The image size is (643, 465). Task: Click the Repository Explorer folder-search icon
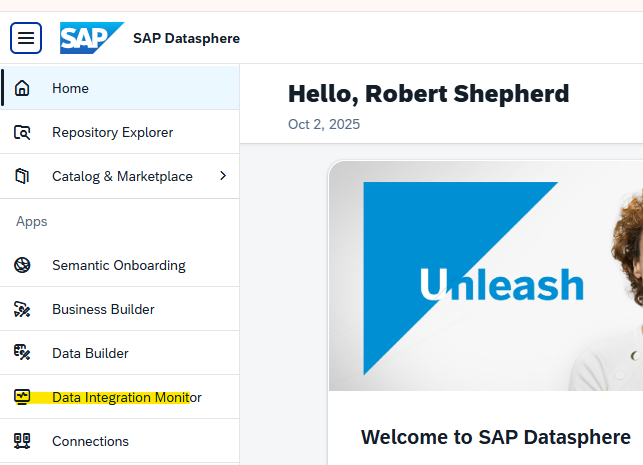pos(22,132)
